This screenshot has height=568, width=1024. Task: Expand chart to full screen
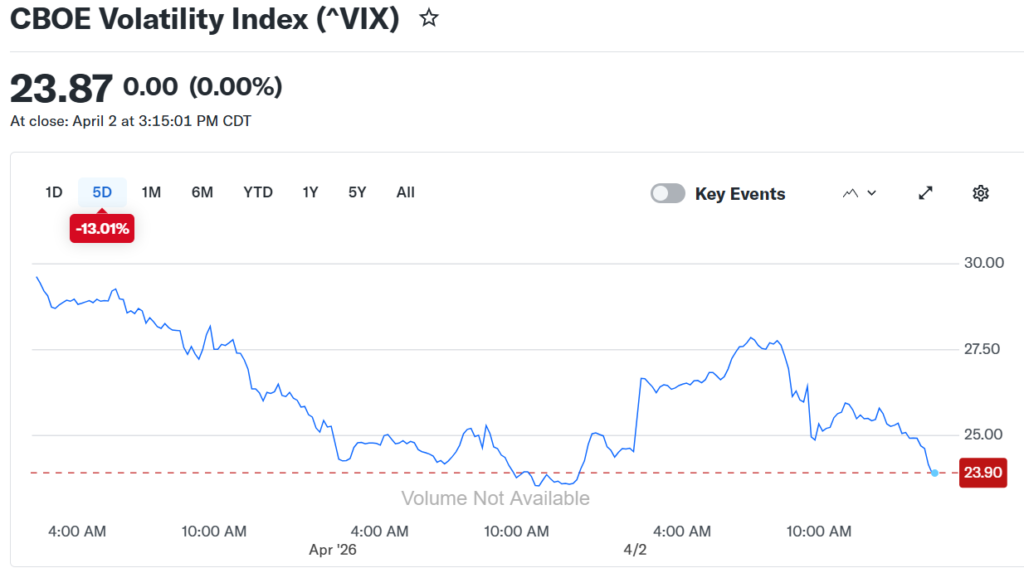pyautogui.click(x=926, y=193)
